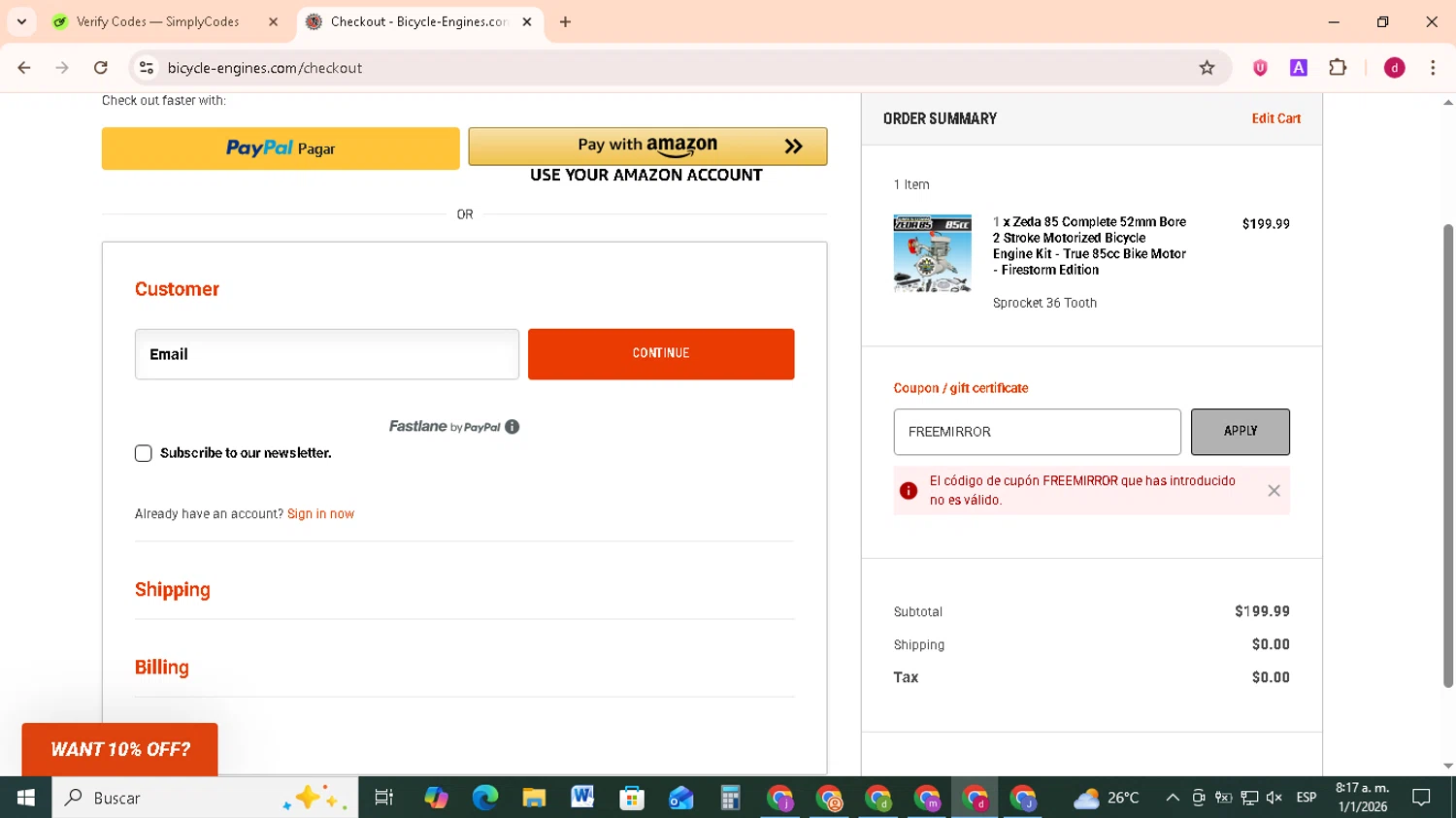Click the muted volume tray icon

[1274, 798]
